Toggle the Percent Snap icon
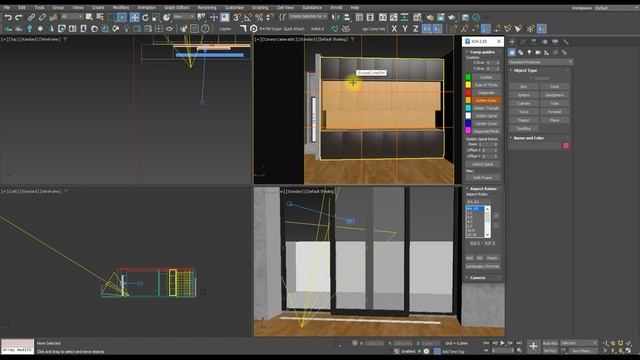Screen dimensions: 640x360 (x=259, y=17)
